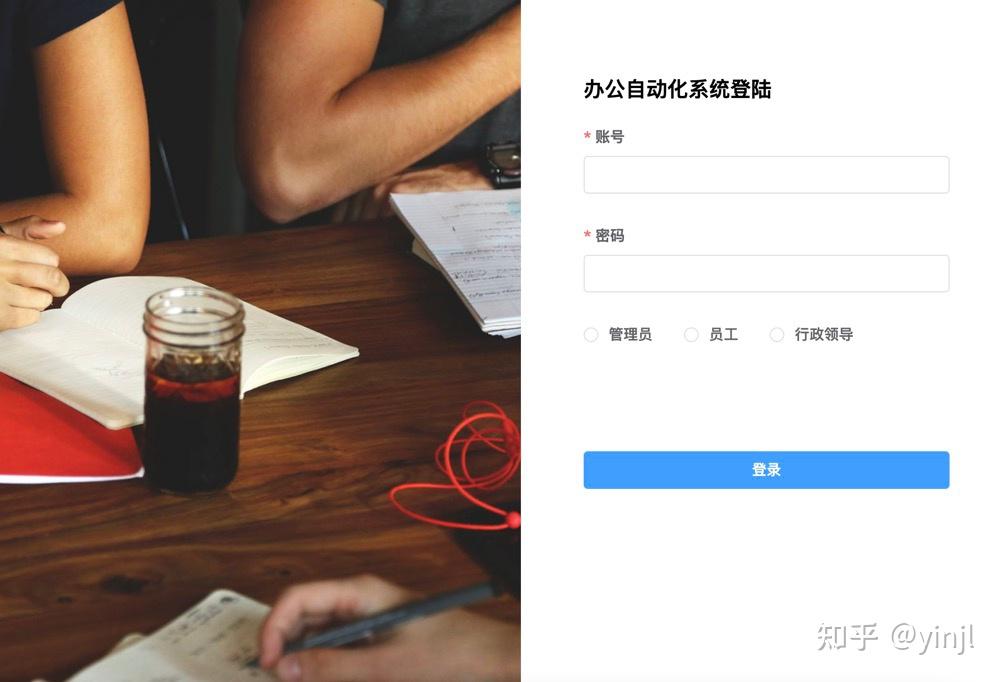Click the 员工 option label text

click(723, 334)
